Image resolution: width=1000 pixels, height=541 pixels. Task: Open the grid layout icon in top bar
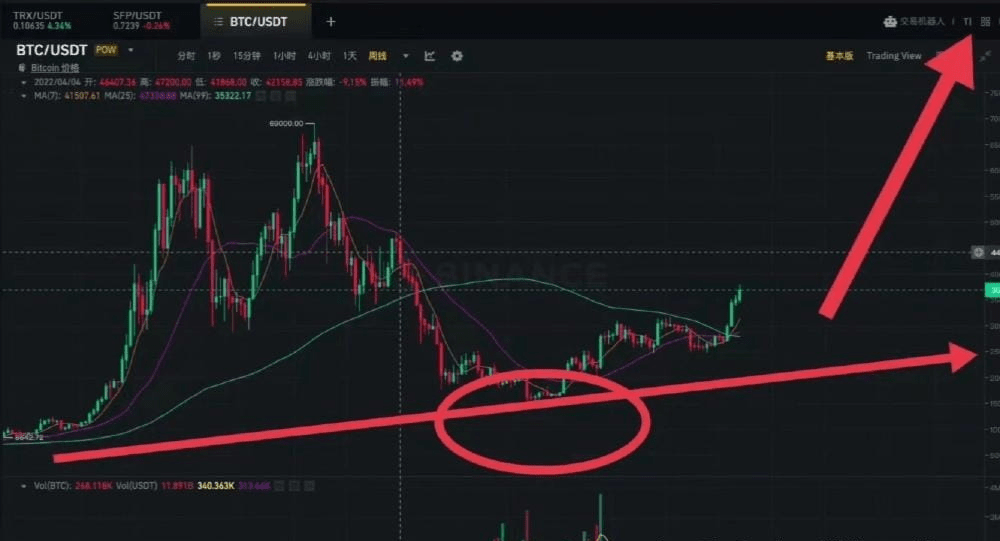tap(985, 22)
